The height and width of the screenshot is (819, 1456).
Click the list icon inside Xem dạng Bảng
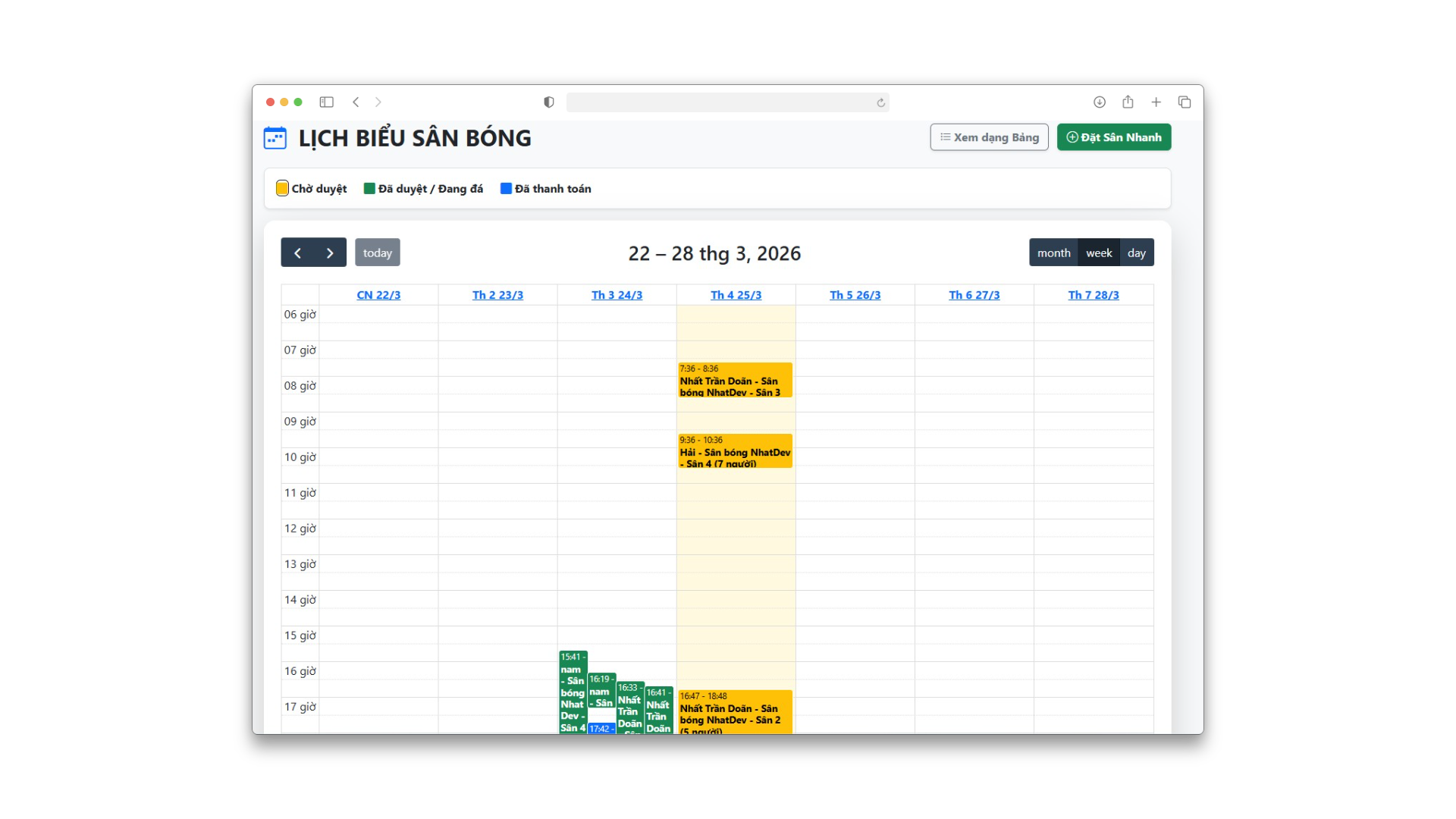946,137
